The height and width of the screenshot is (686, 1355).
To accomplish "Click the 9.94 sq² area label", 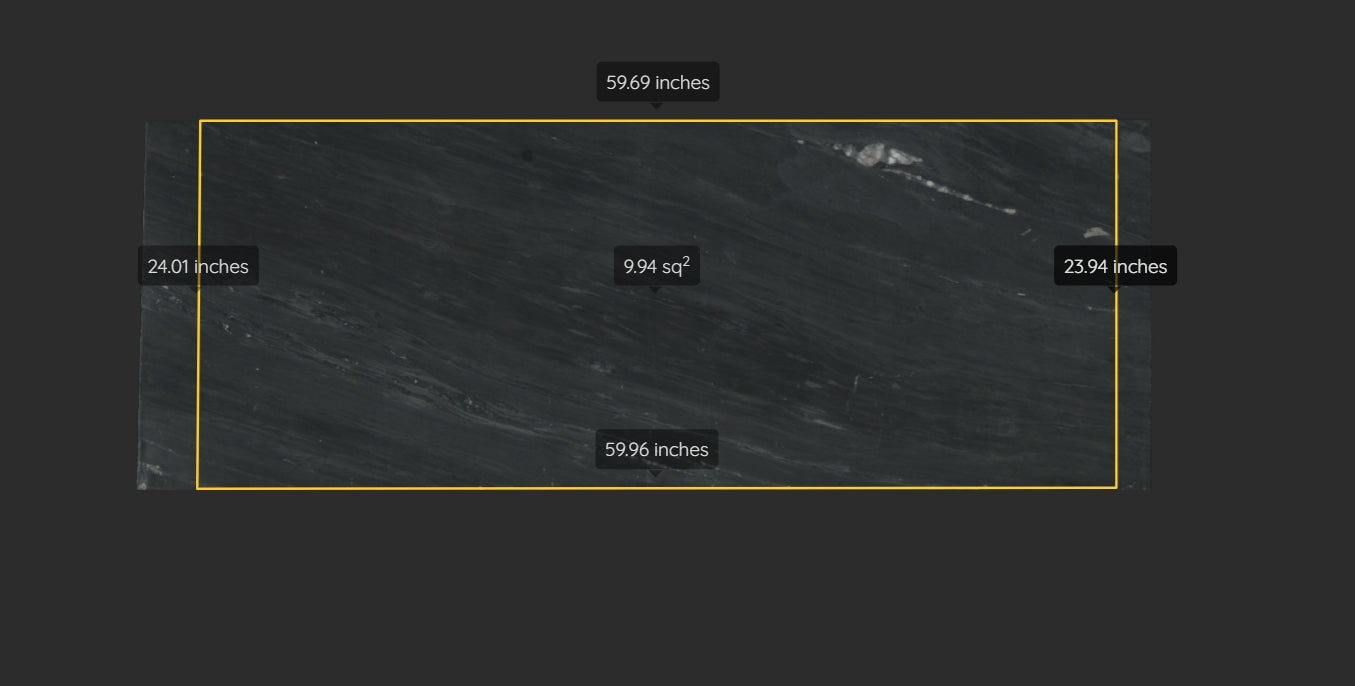I will tap(656, 266).
